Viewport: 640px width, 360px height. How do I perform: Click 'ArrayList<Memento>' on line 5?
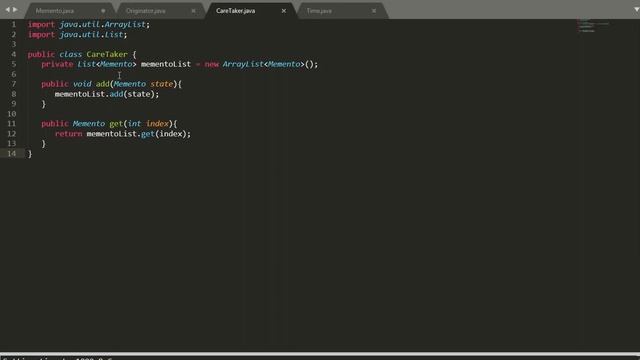pyautogui.click(x=264, y=64)
